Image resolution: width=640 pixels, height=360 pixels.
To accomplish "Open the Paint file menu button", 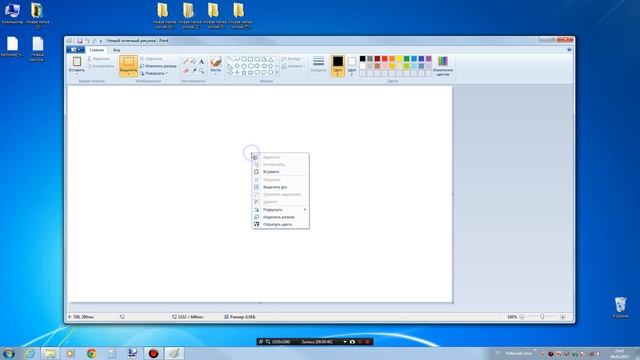I will coord(75,50).
